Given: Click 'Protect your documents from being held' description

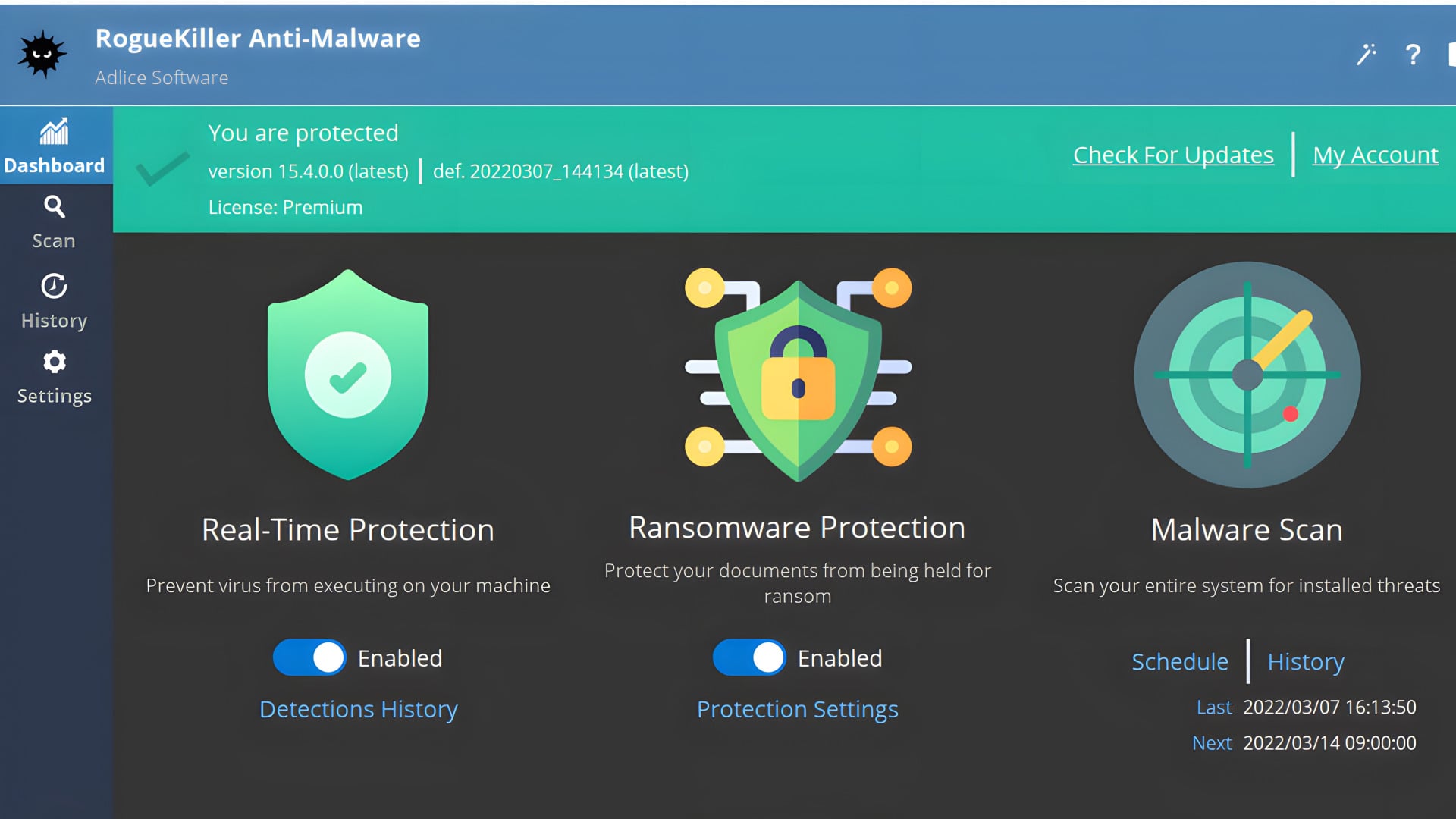Looking at the screenshot, I should (798, 582).
